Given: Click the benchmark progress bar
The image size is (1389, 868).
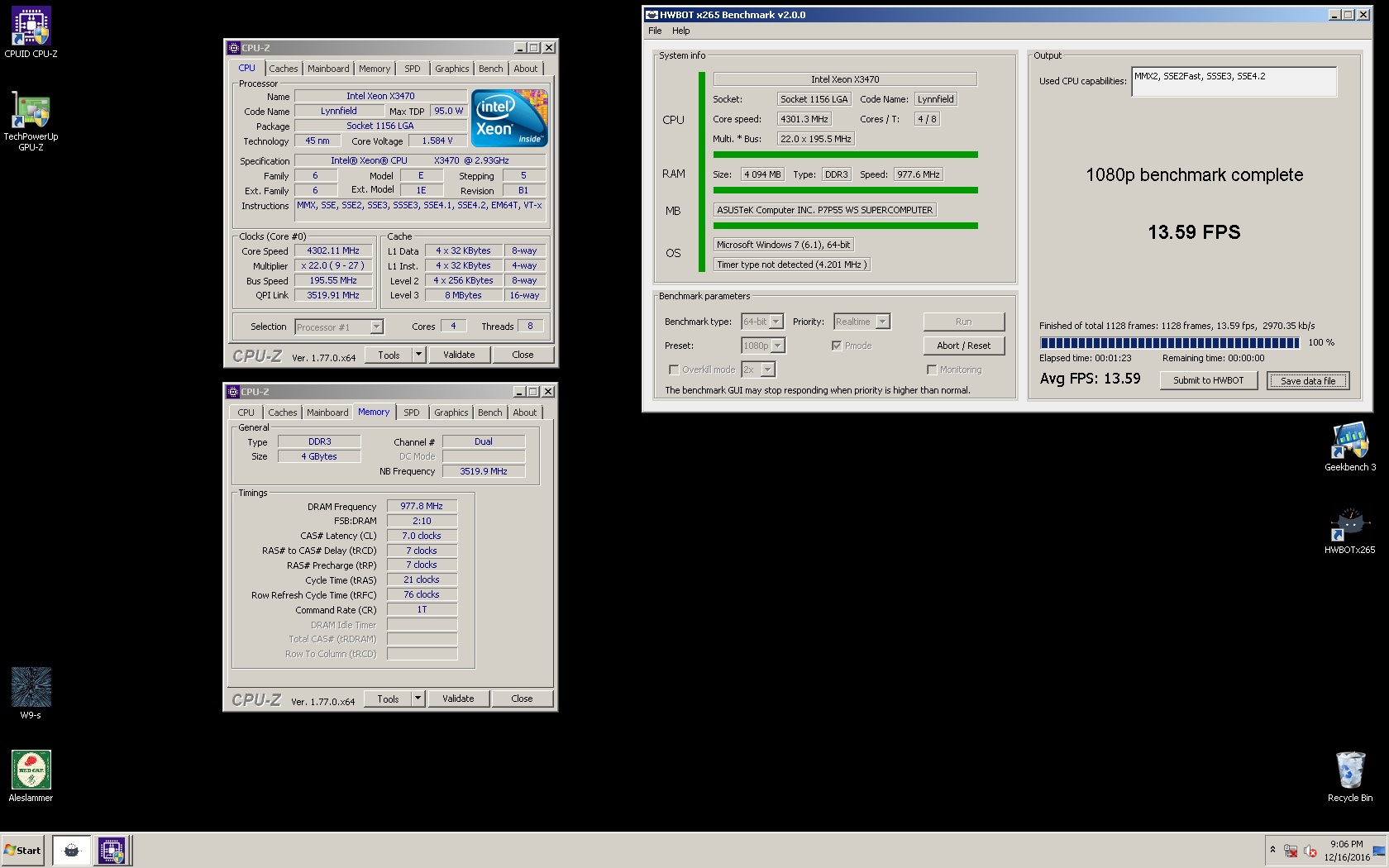Looking at the screenshot, I should point(1170,342).
